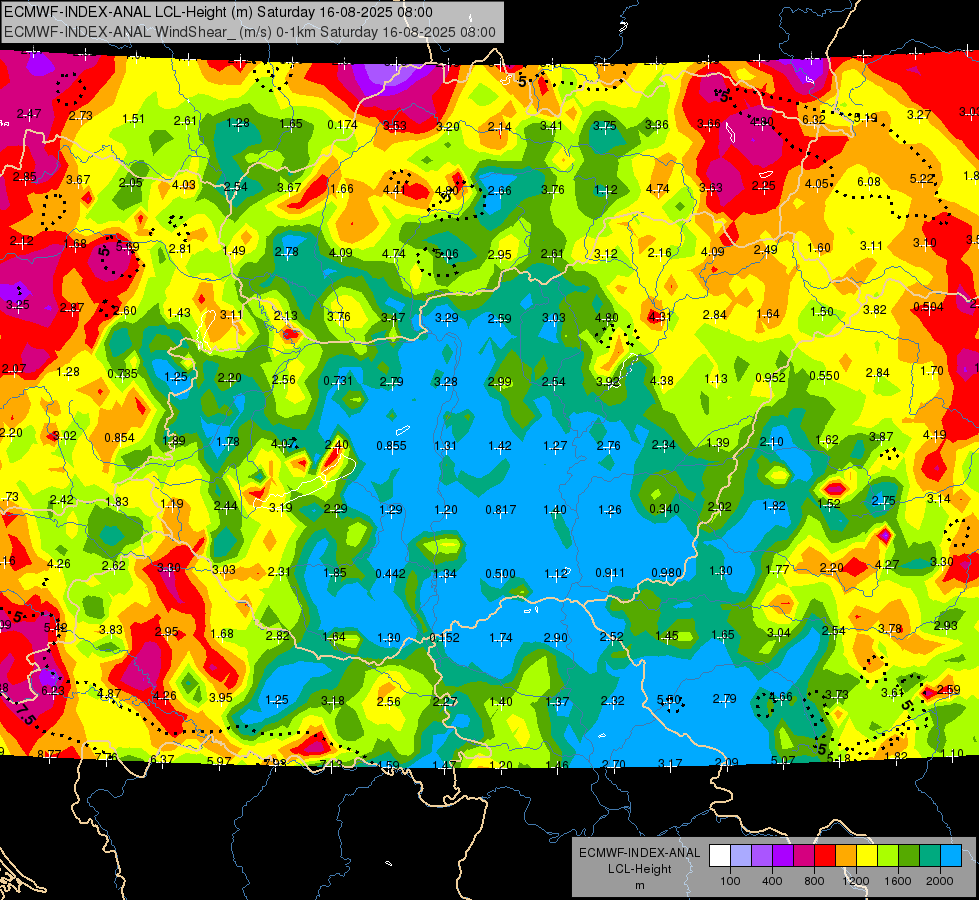Click the WindShear 0-1km title line

coord(250,32)
